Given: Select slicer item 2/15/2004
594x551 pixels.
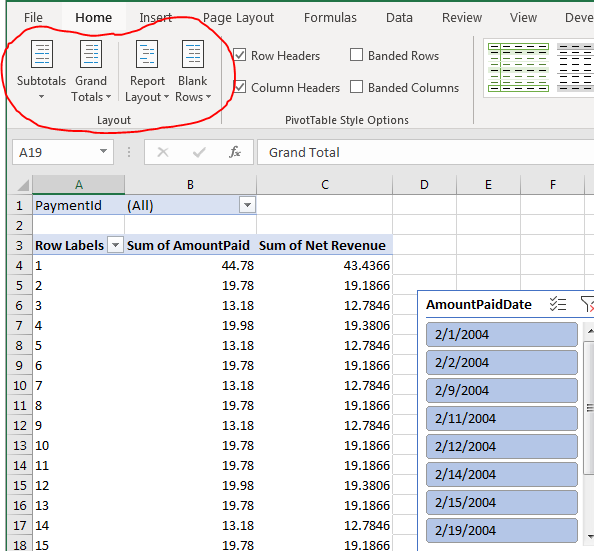Looking at the screenshot, I should pos(502,502).
